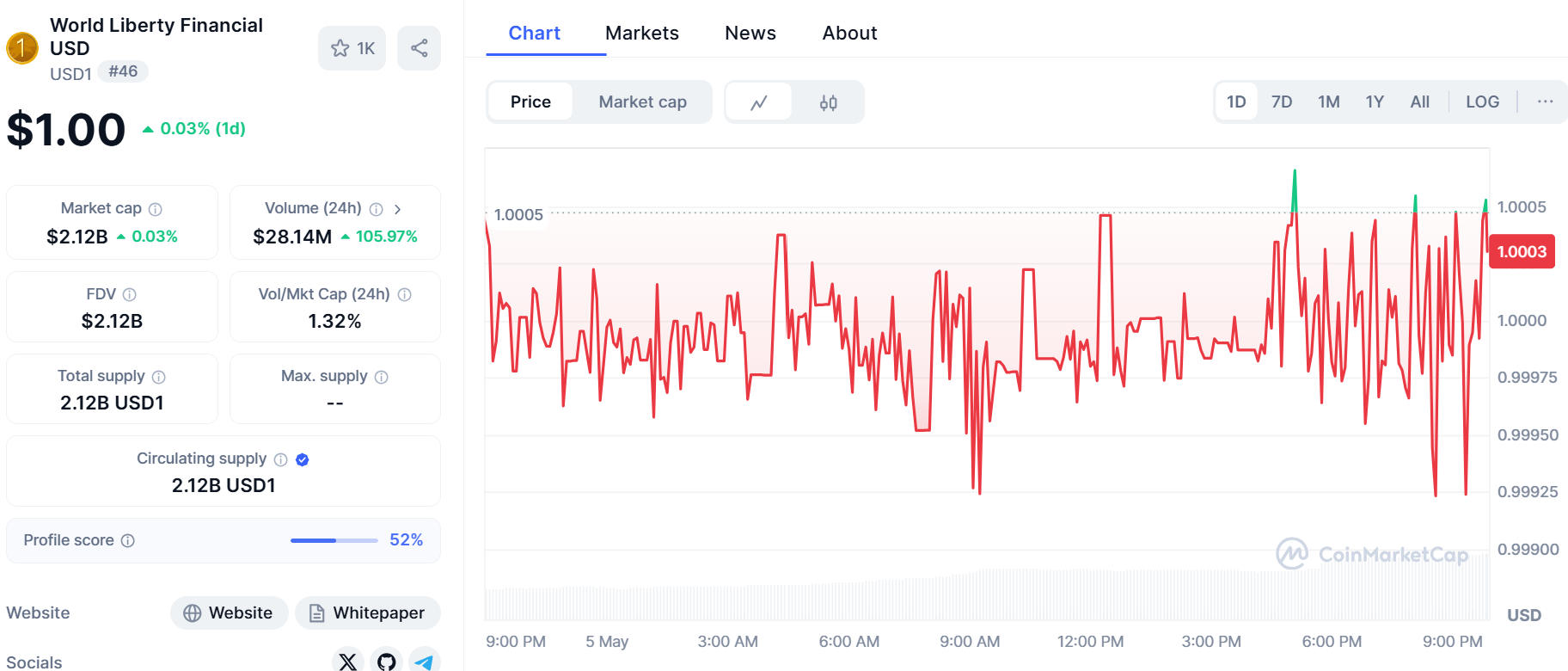Viewport: 1568px width, 671px height.
Task: Open the X (Twitter) social icon
Action: pos(348,661)
